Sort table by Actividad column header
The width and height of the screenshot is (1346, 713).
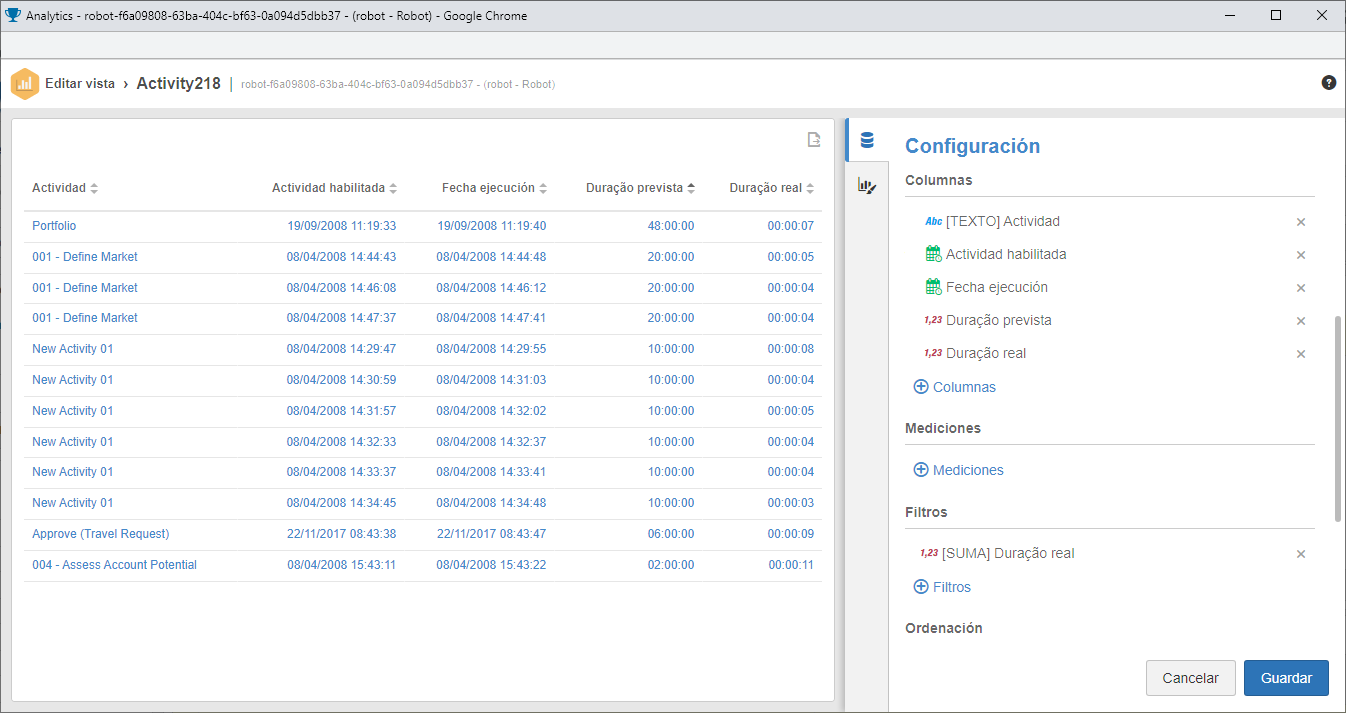65,188
